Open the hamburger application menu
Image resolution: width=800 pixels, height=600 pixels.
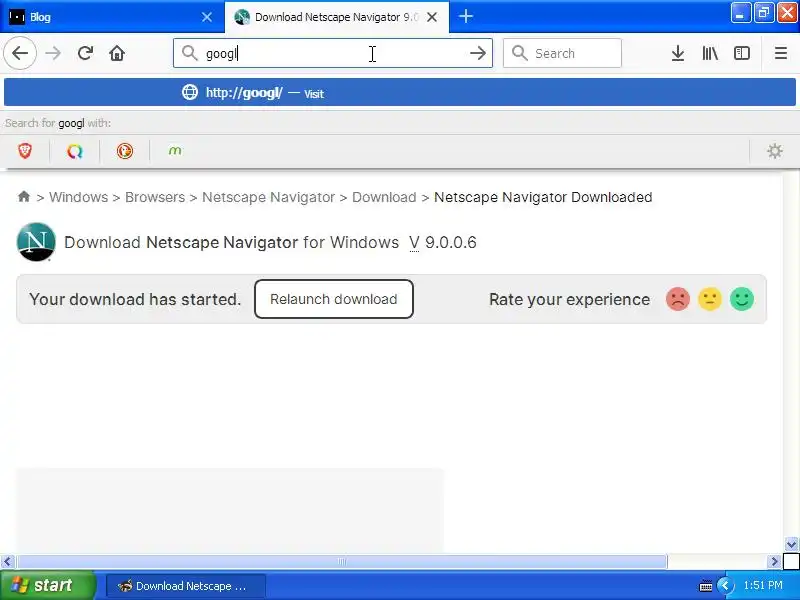coord(781,53)
